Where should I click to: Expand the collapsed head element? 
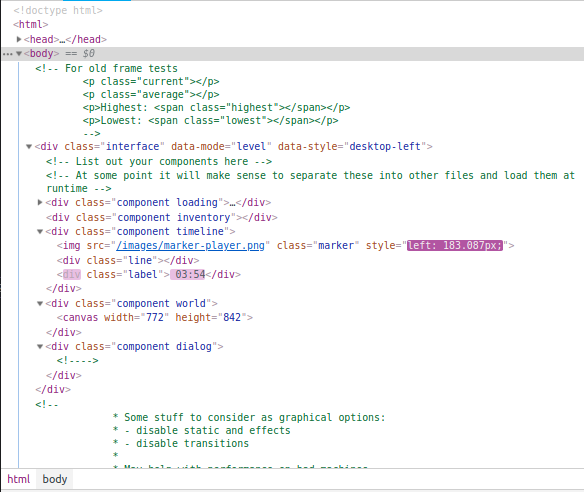pyautogui.click(x=19, y=39)
